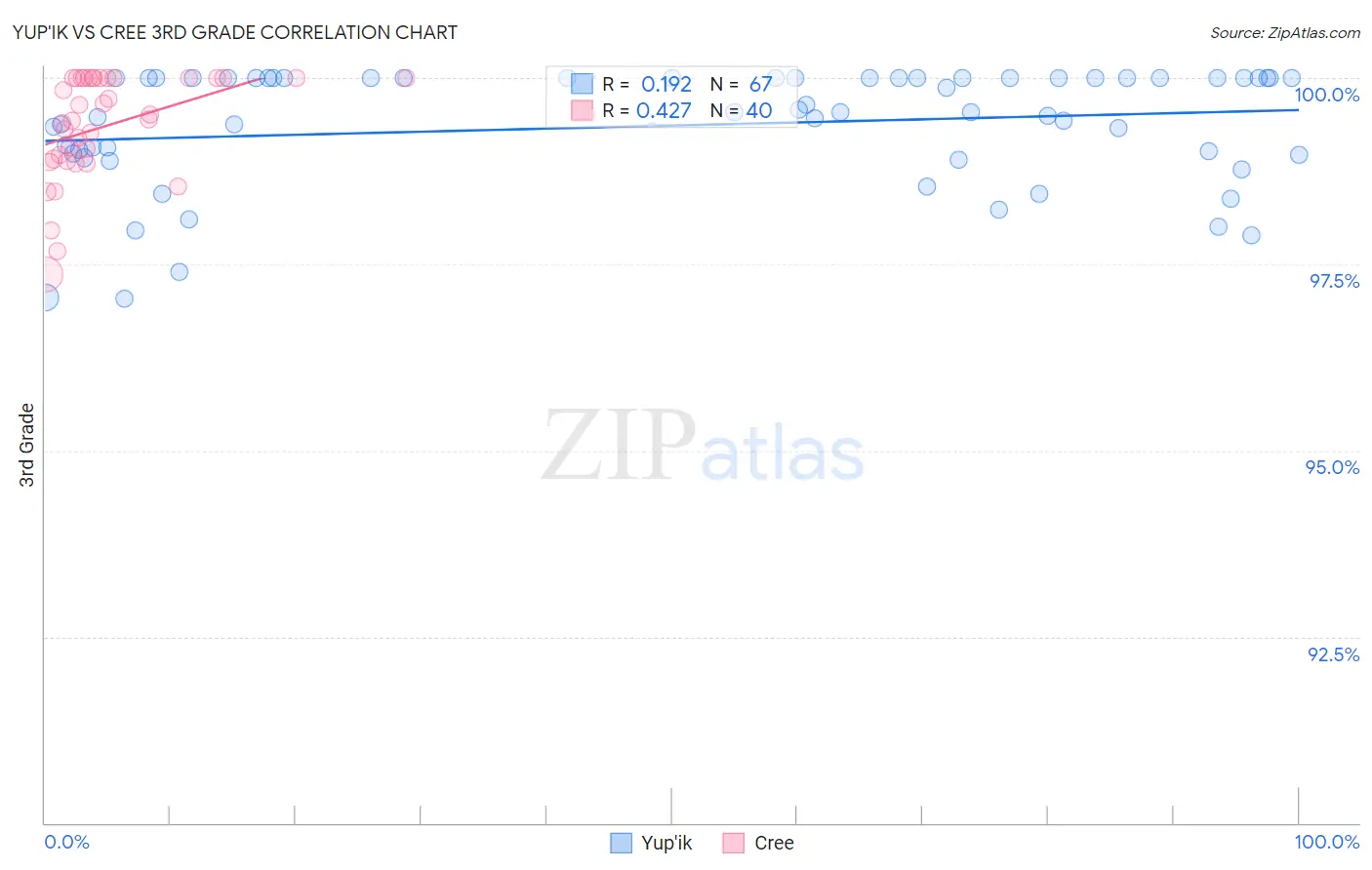Click the 92.5% y-axis label
Image resolution: width=1372 pixels, height=870 pixels.
(x=1334, y=654)
